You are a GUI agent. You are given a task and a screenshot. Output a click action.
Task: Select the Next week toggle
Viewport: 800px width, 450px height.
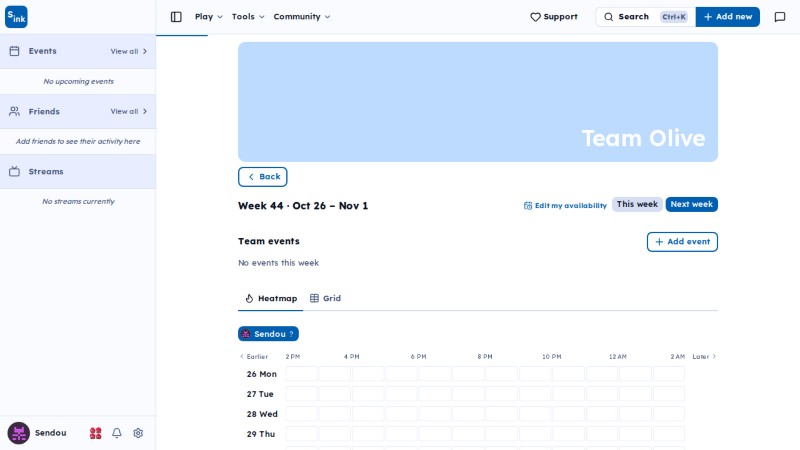(x=691, y=204)
